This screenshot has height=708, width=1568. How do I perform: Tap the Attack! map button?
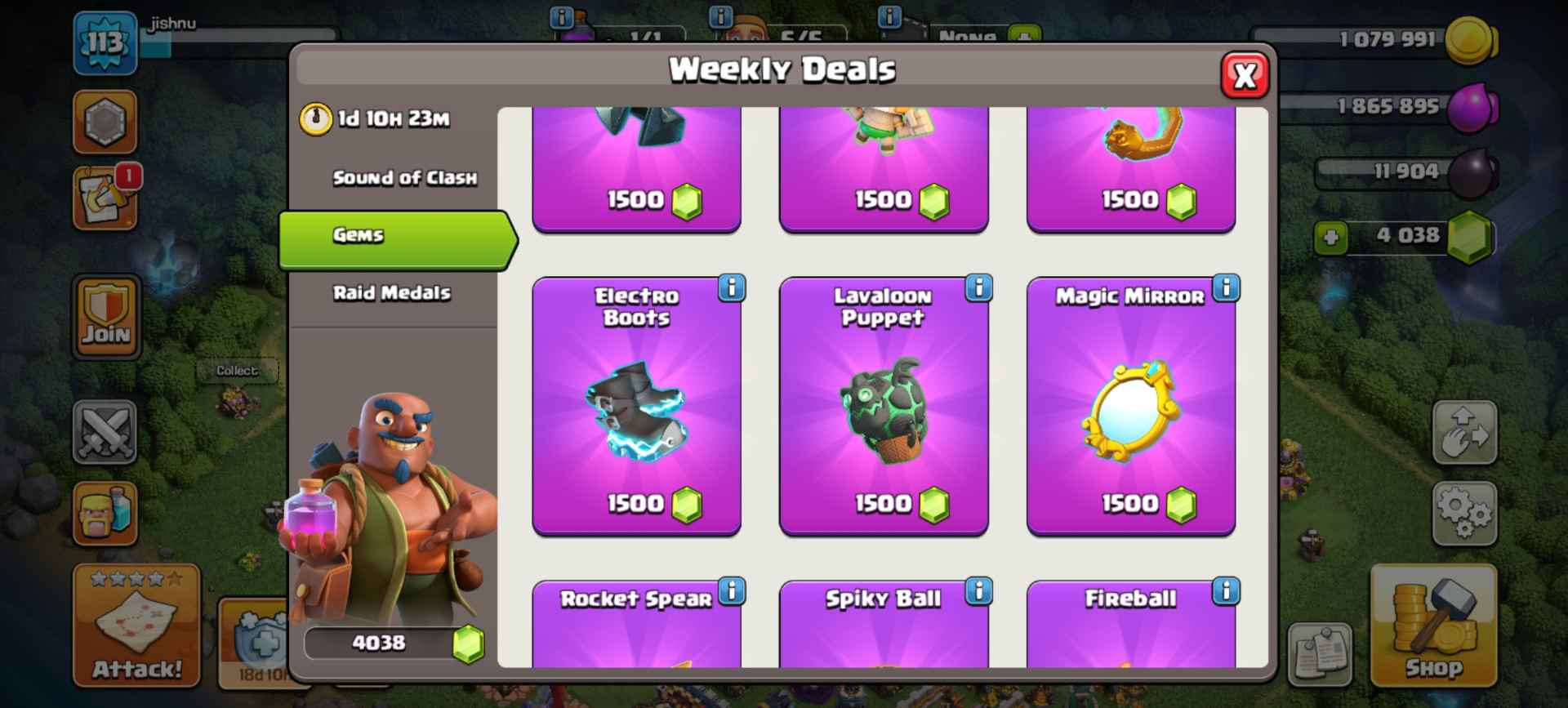pyautogui.click(x=136, y=625)
